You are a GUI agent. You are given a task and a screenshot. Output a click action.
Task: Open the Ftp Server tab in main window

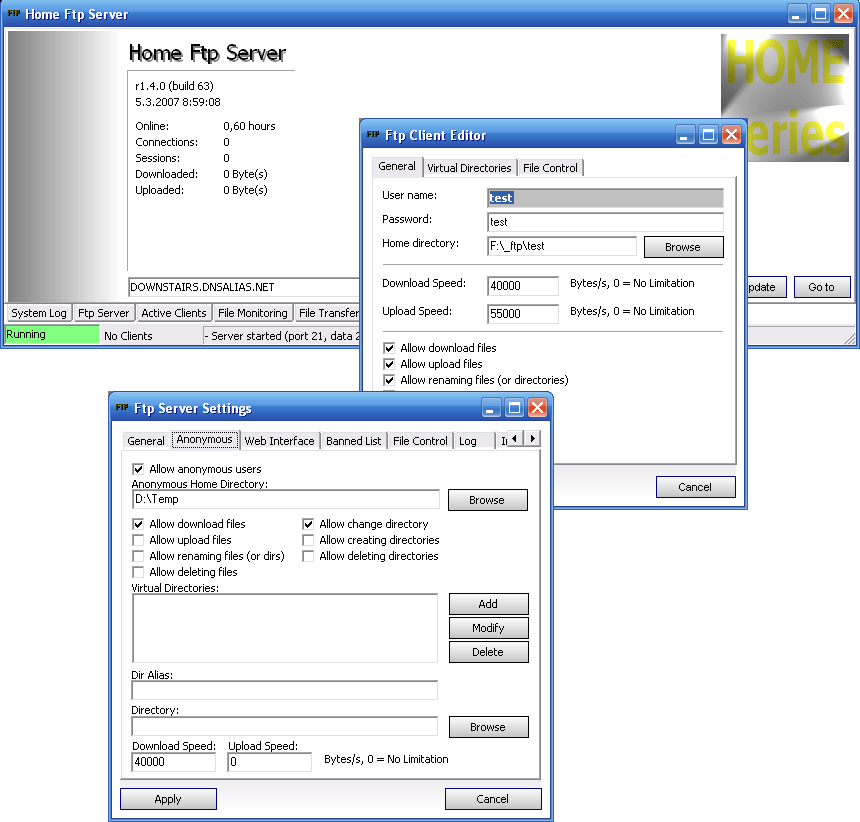(103, 313)
